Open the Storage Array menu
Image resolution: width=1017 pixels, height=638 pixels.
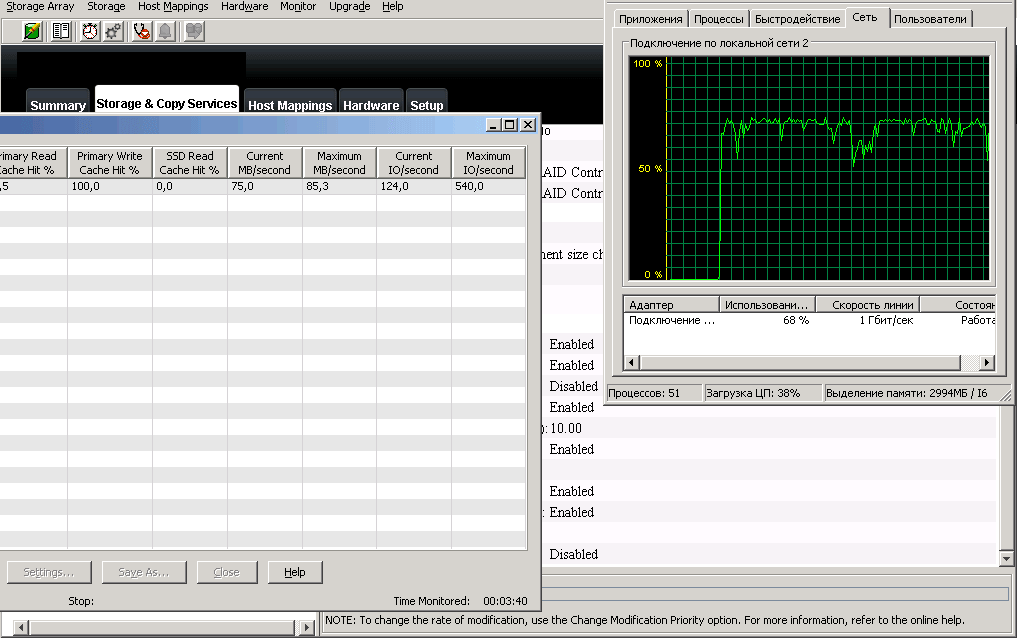click(40, 6)
